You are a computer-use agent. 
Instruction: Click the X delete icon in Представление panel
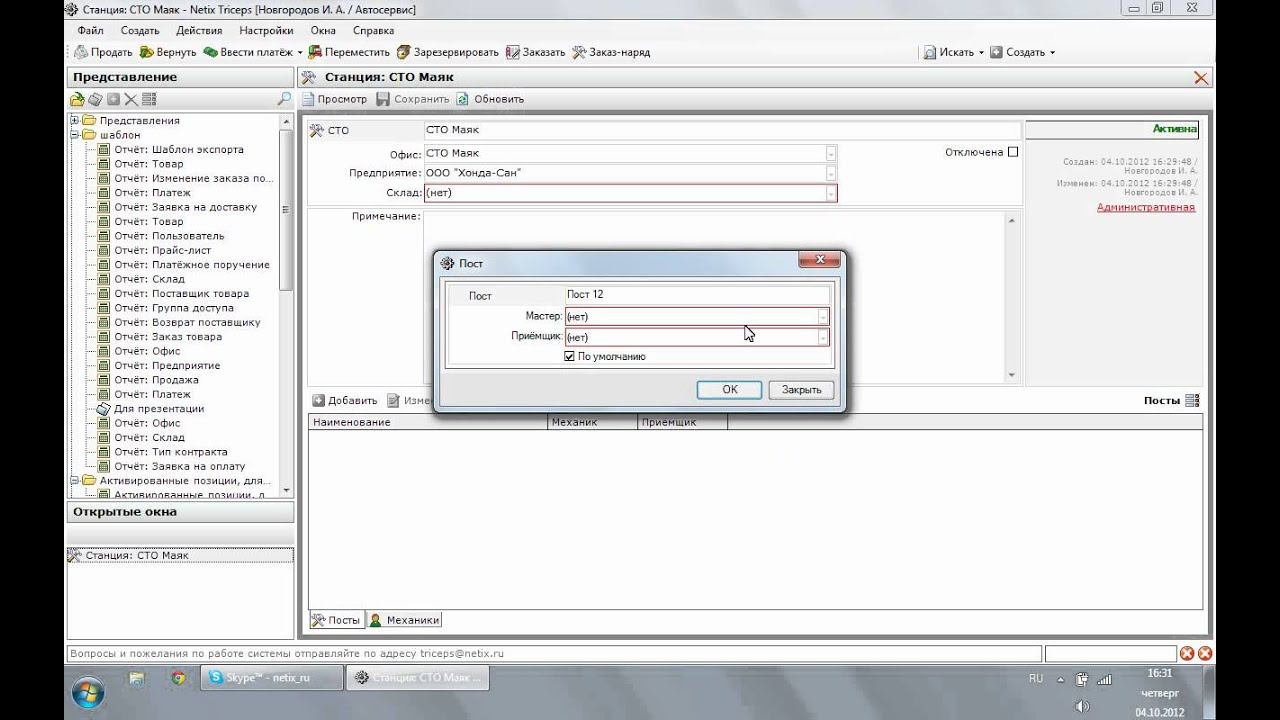coord(131,99)
